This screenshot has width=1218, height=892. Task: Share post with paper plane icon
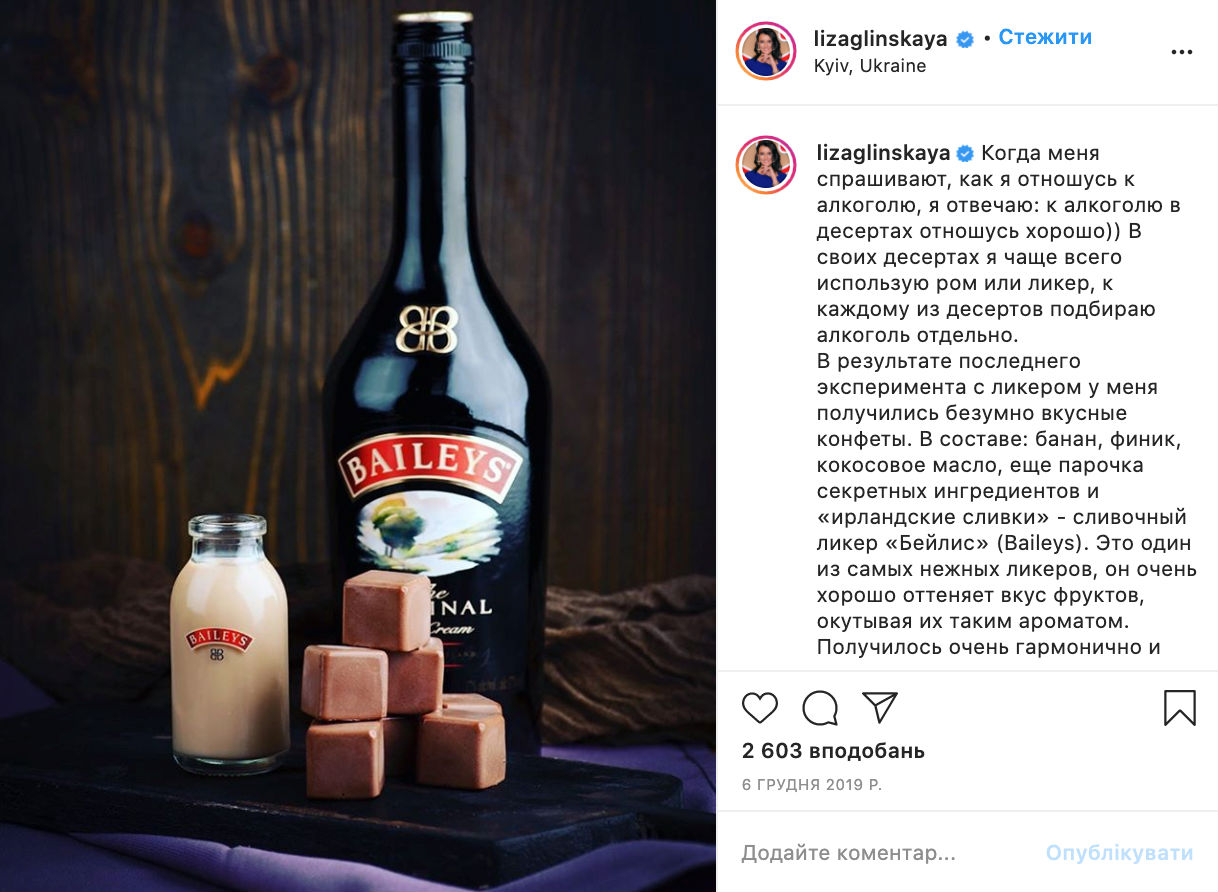[x=879, y=707]
